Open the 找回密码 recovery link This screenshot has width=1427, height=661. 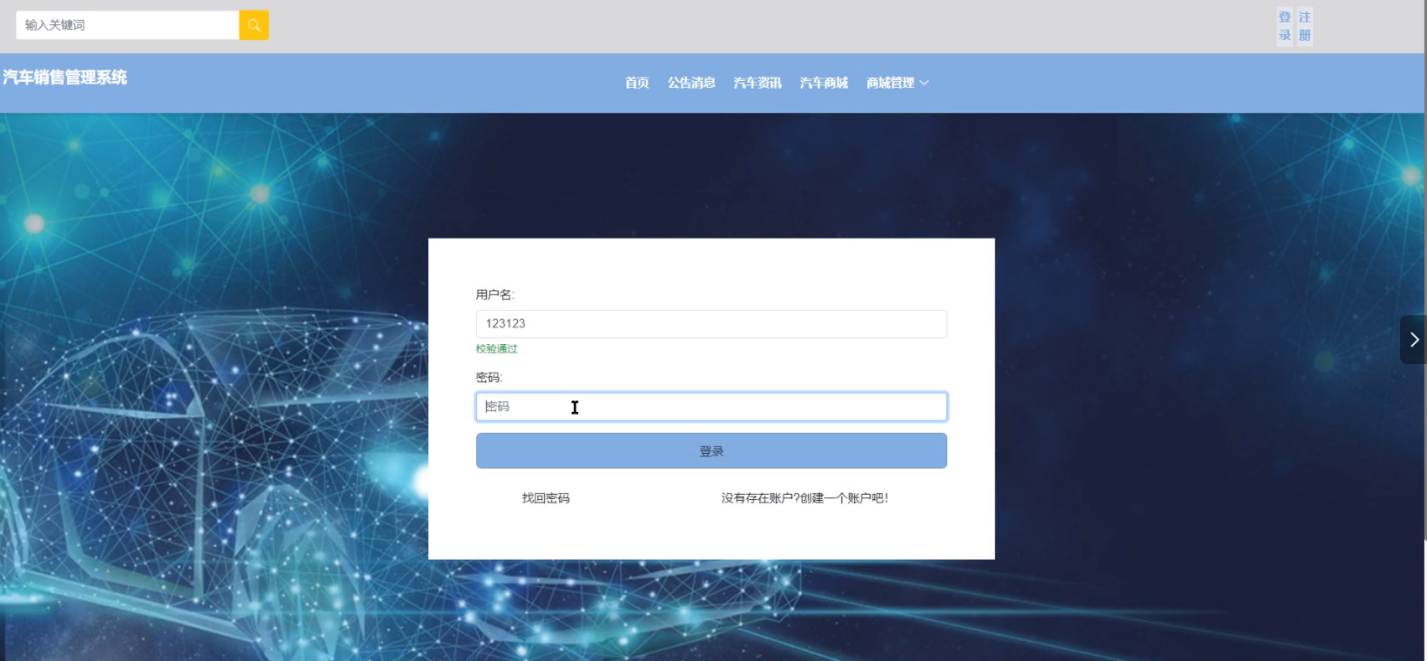coord(546,496)
